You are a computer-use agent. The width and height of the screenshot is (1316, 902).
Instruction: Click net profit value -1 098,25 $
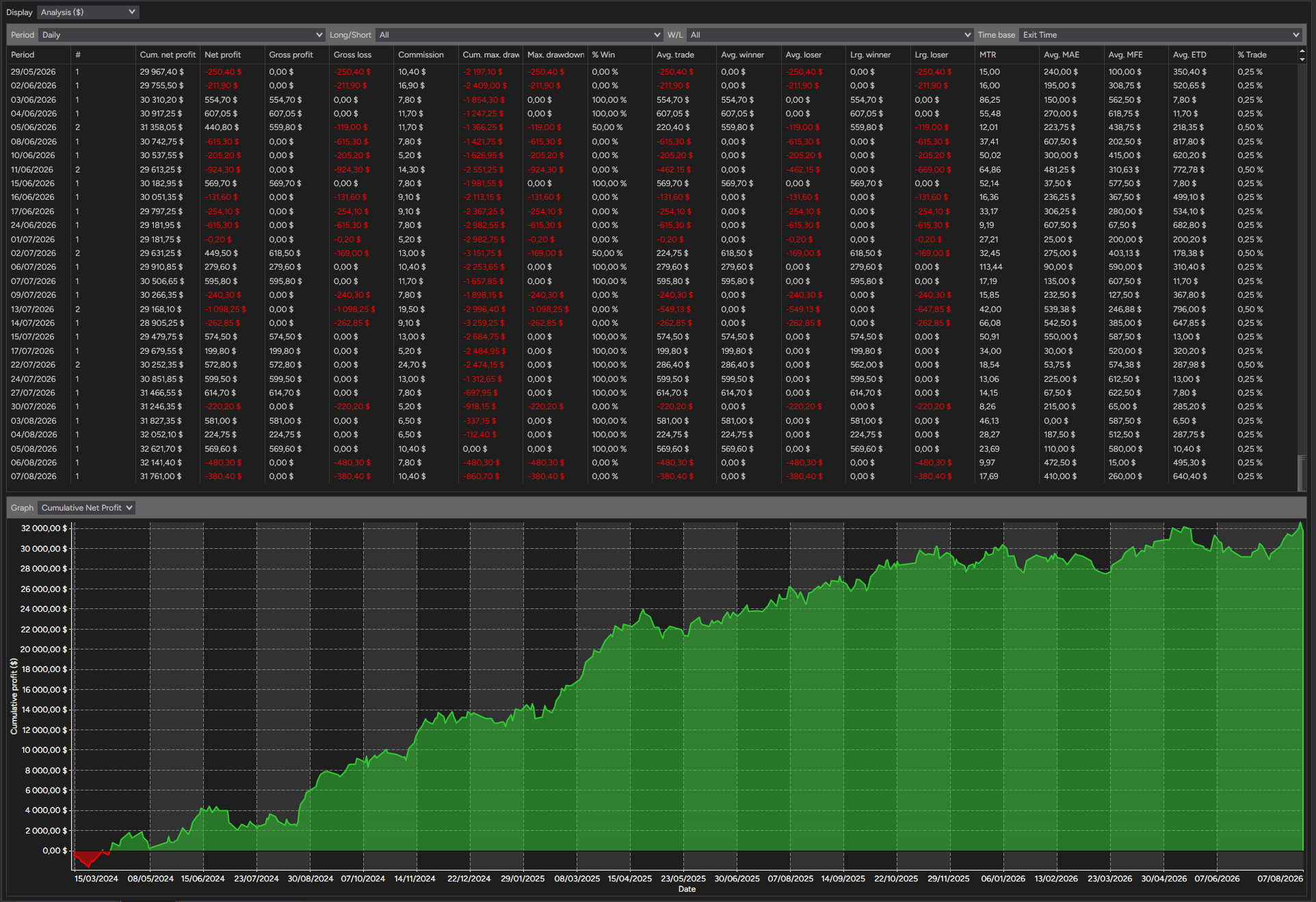tap(225, 309)
